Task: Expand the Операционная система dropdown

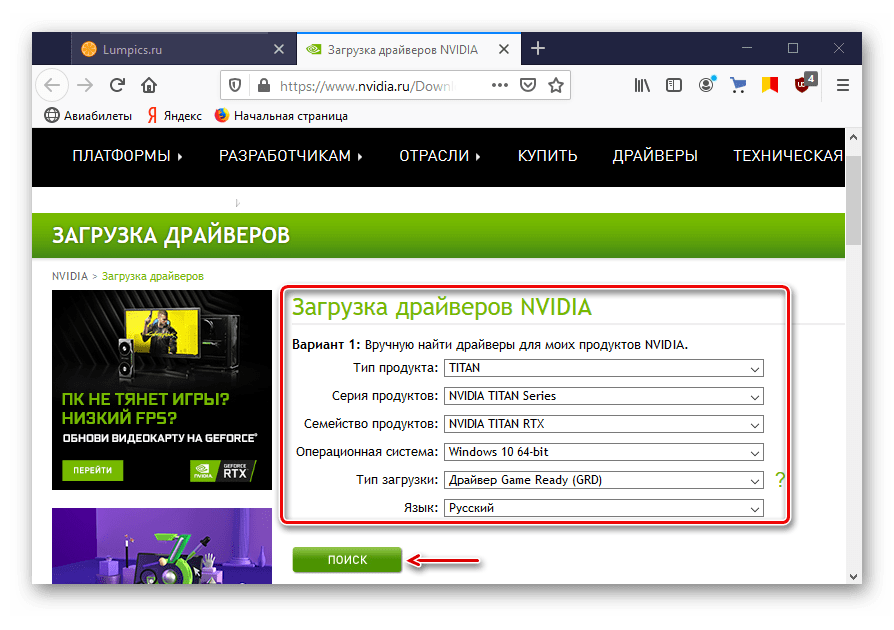Action: coord(603,452)
